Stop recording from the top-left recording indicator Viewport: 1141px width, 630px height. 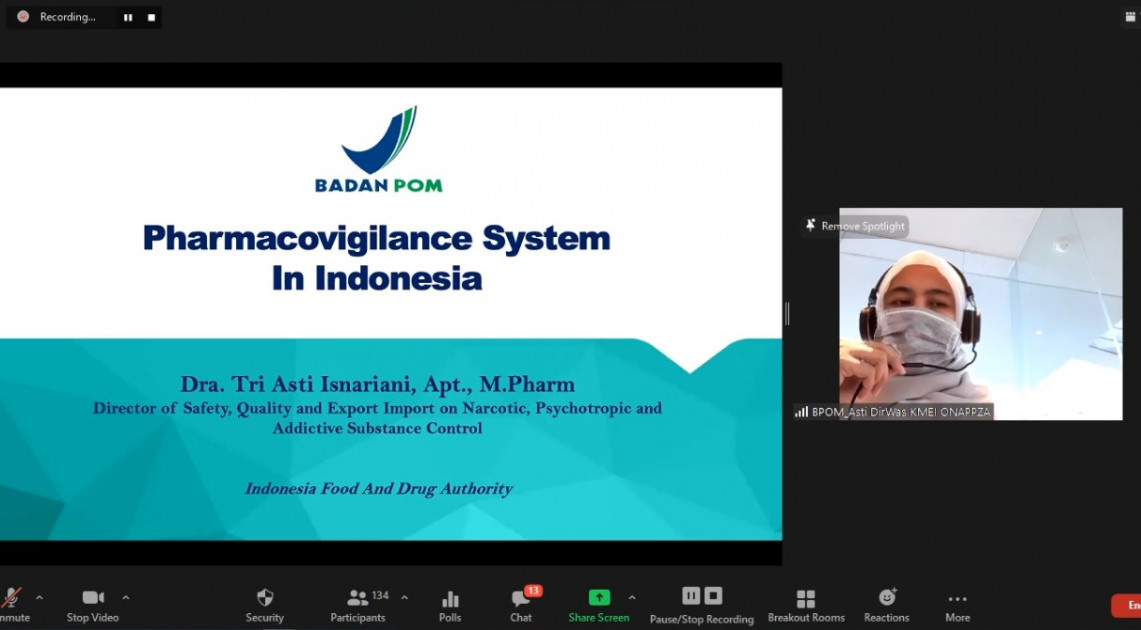click(x=151, y=17)
